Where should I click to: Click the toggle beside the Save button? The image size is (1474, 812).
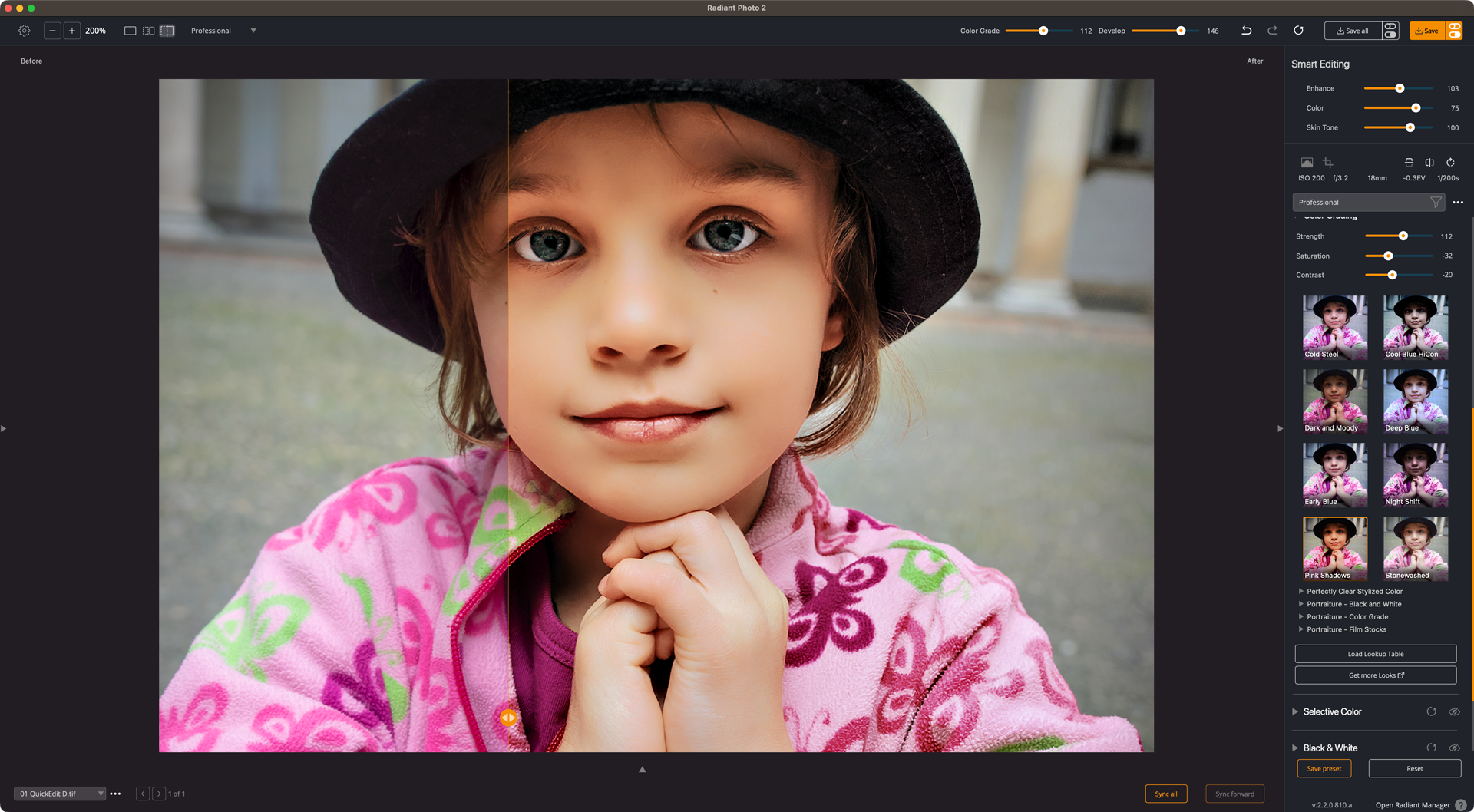(x=1456, y=31)
